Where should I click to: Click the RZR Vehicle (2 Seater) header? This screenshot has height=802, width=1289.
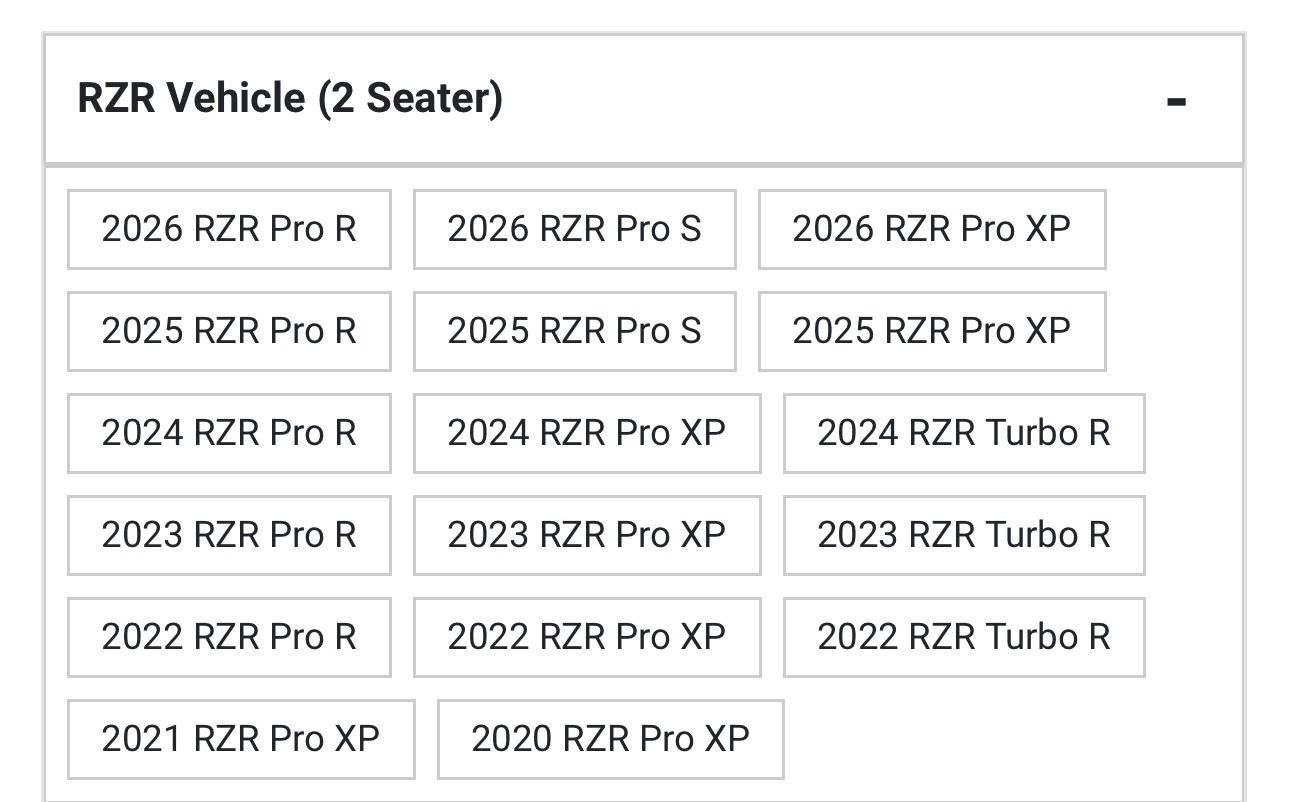pos(290,99)
